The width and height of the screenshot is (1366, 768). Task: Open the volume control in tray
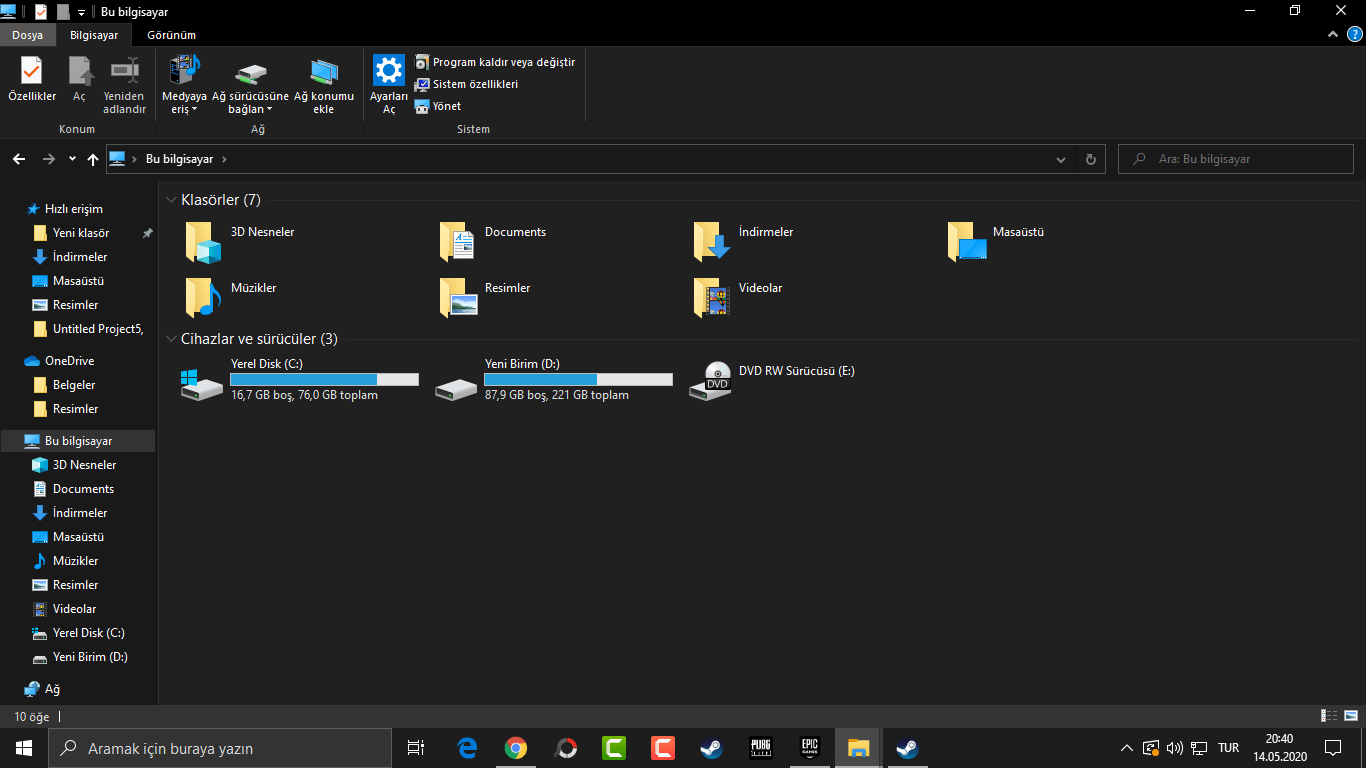(1175, 748)
